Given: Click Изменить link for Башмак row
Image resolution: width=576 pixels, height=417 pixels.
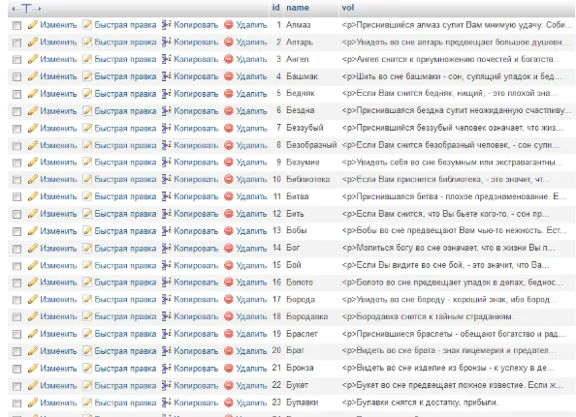Looking at the screenshot, I should coord(58,76).
